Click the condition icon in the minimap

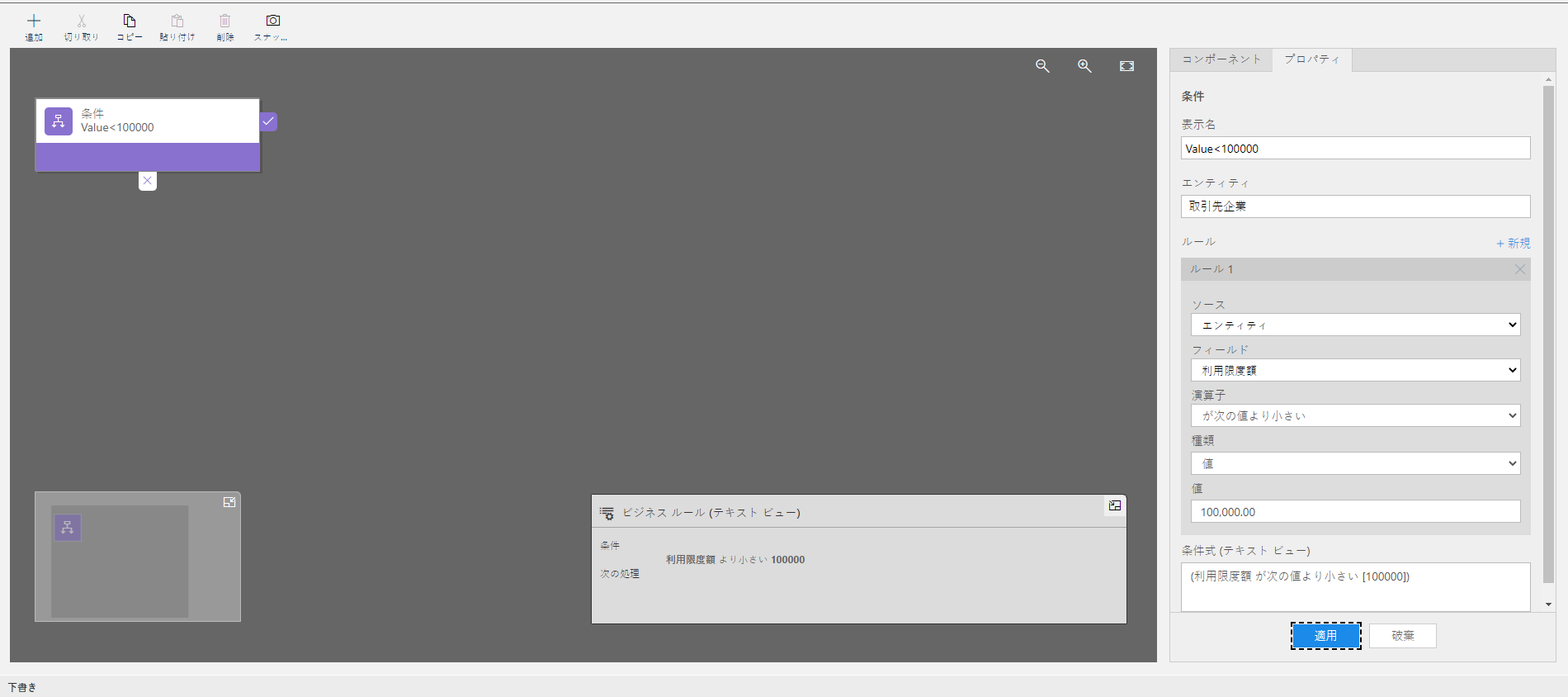68,528
